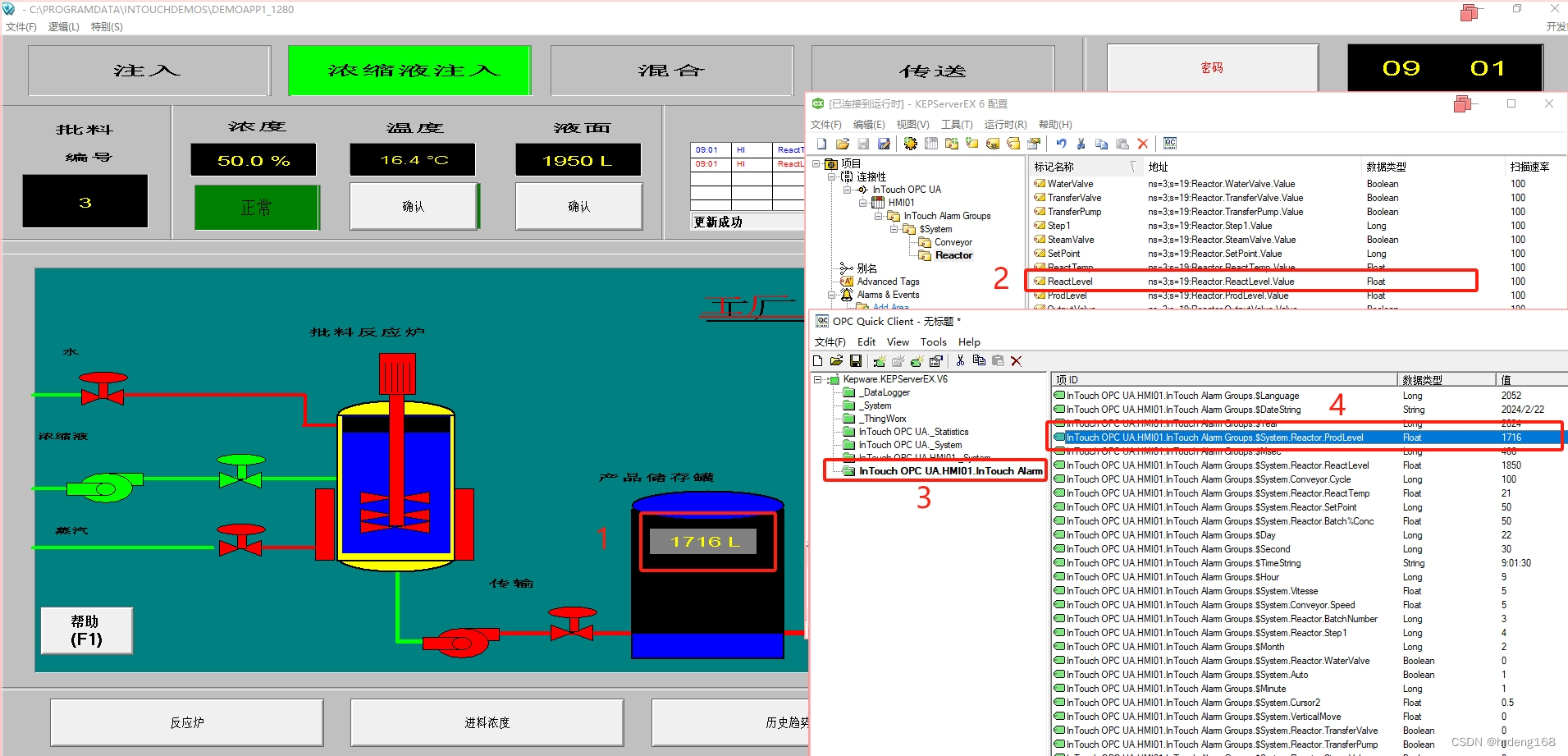Select InTouch OPC UA._Statistics group
The image size is (1568, 756).
[913, 432]
